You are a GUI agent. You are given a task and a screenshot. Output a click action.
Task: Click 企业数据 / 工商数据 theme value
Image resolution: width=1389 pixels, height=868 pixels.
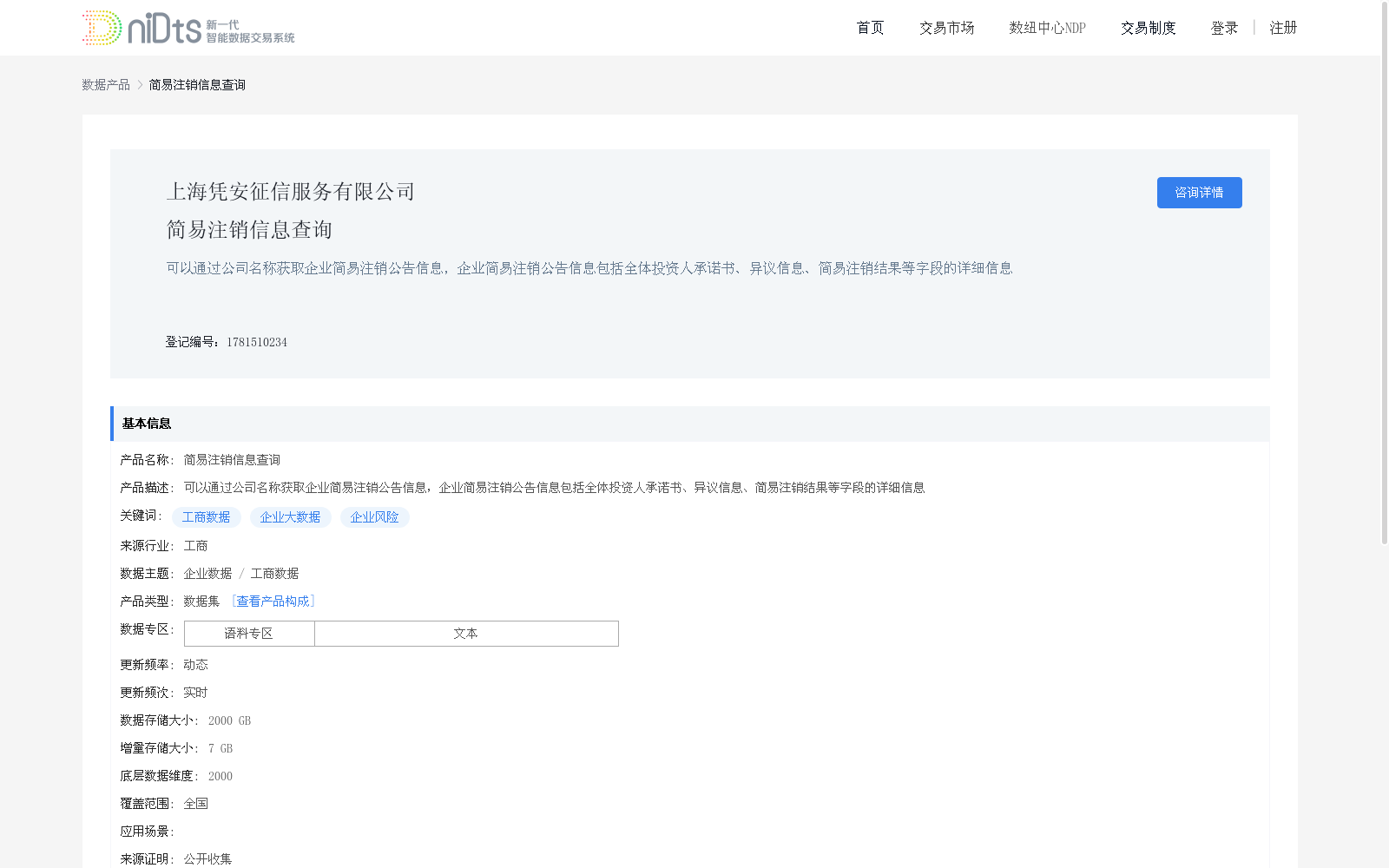pos(241,574)
